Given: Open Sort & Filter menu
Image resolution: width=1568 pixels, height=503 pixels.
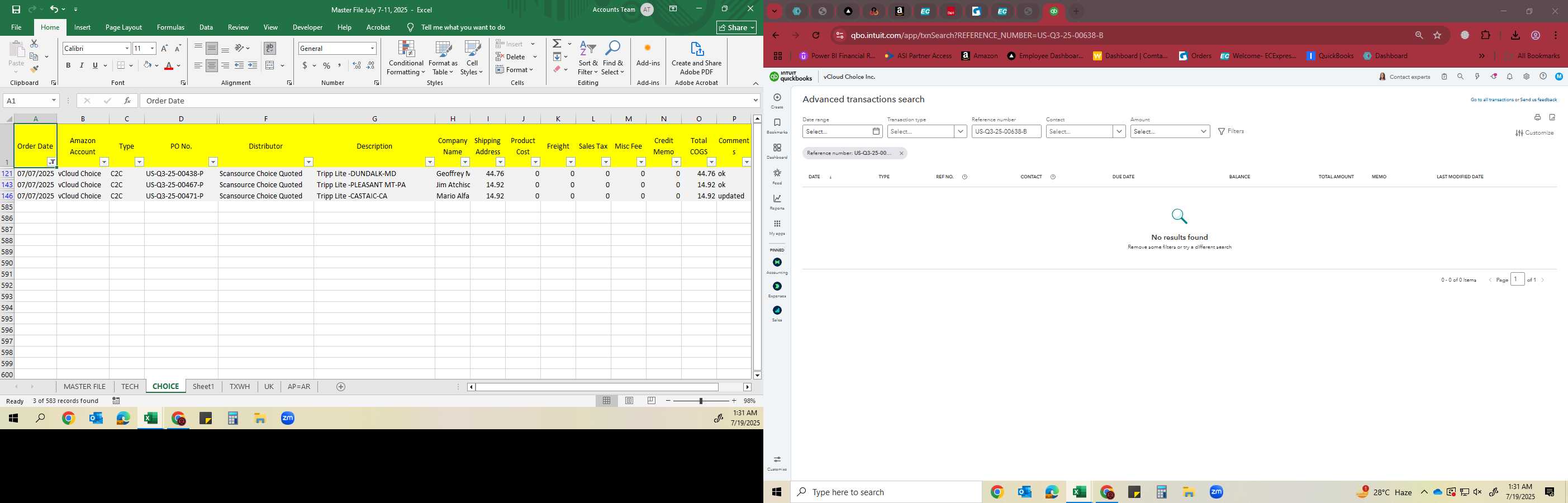Looking at the screenshot, I should [x=588, y=59].
